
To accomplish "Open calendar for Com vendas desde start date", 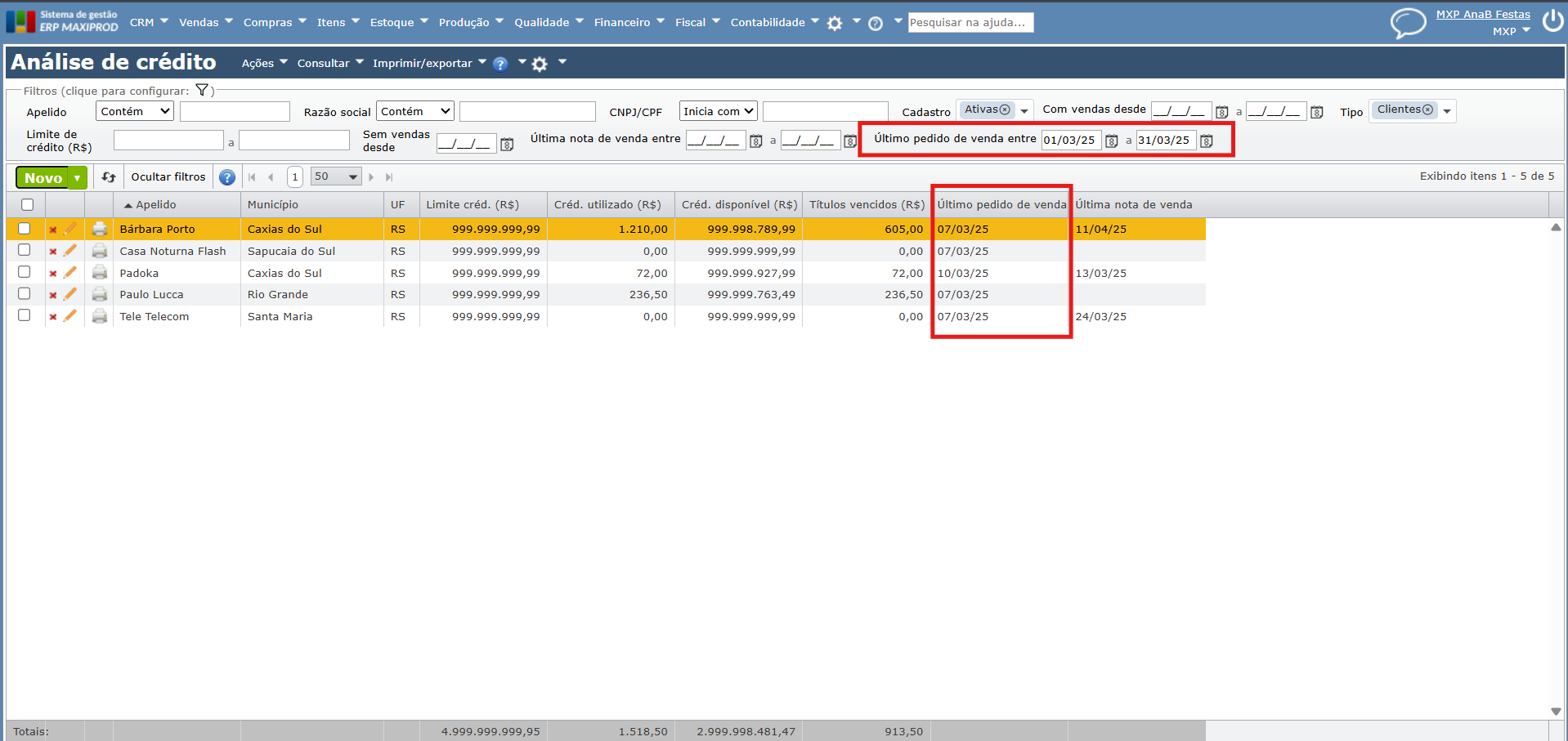I will 1222,112.
